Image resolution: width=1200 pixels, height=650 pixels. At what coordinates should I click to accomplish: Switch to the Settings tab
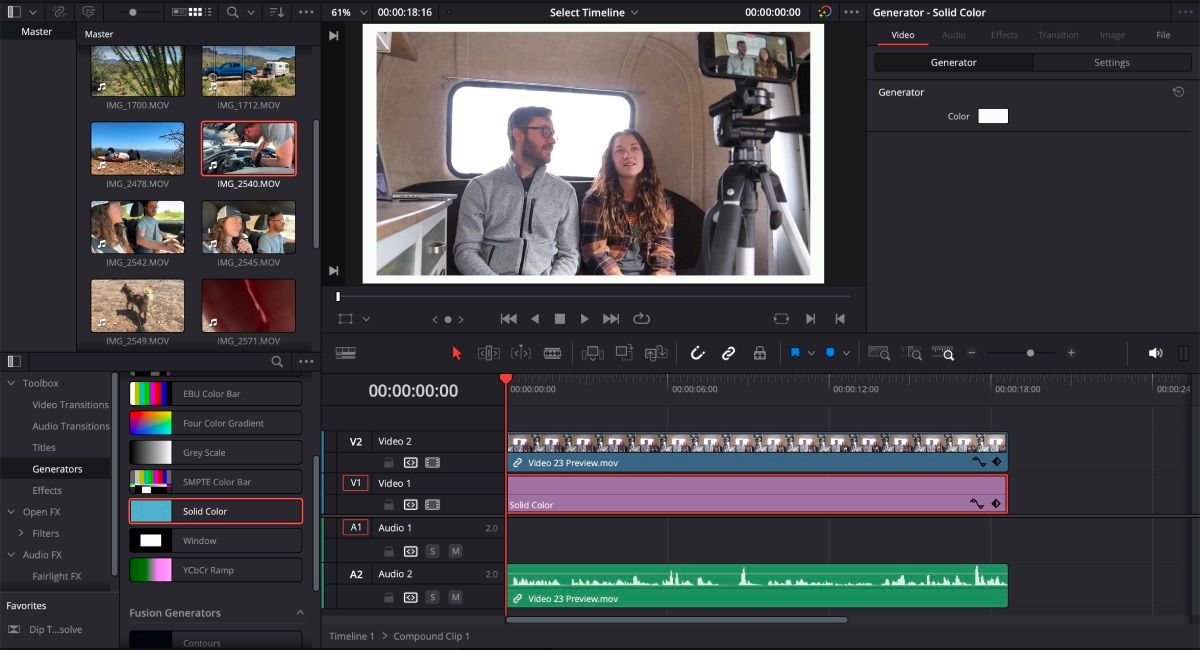coord(1111,62)
